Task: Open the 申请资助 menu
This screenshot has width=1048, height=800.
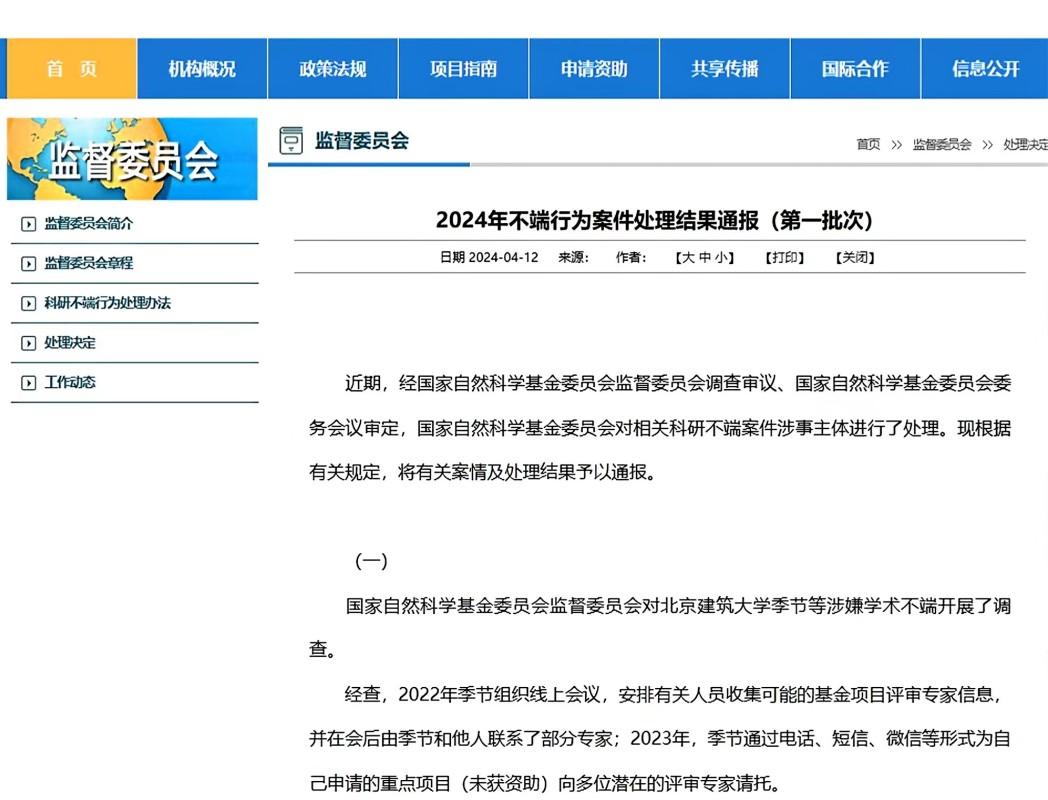Action: pos(594,69)
